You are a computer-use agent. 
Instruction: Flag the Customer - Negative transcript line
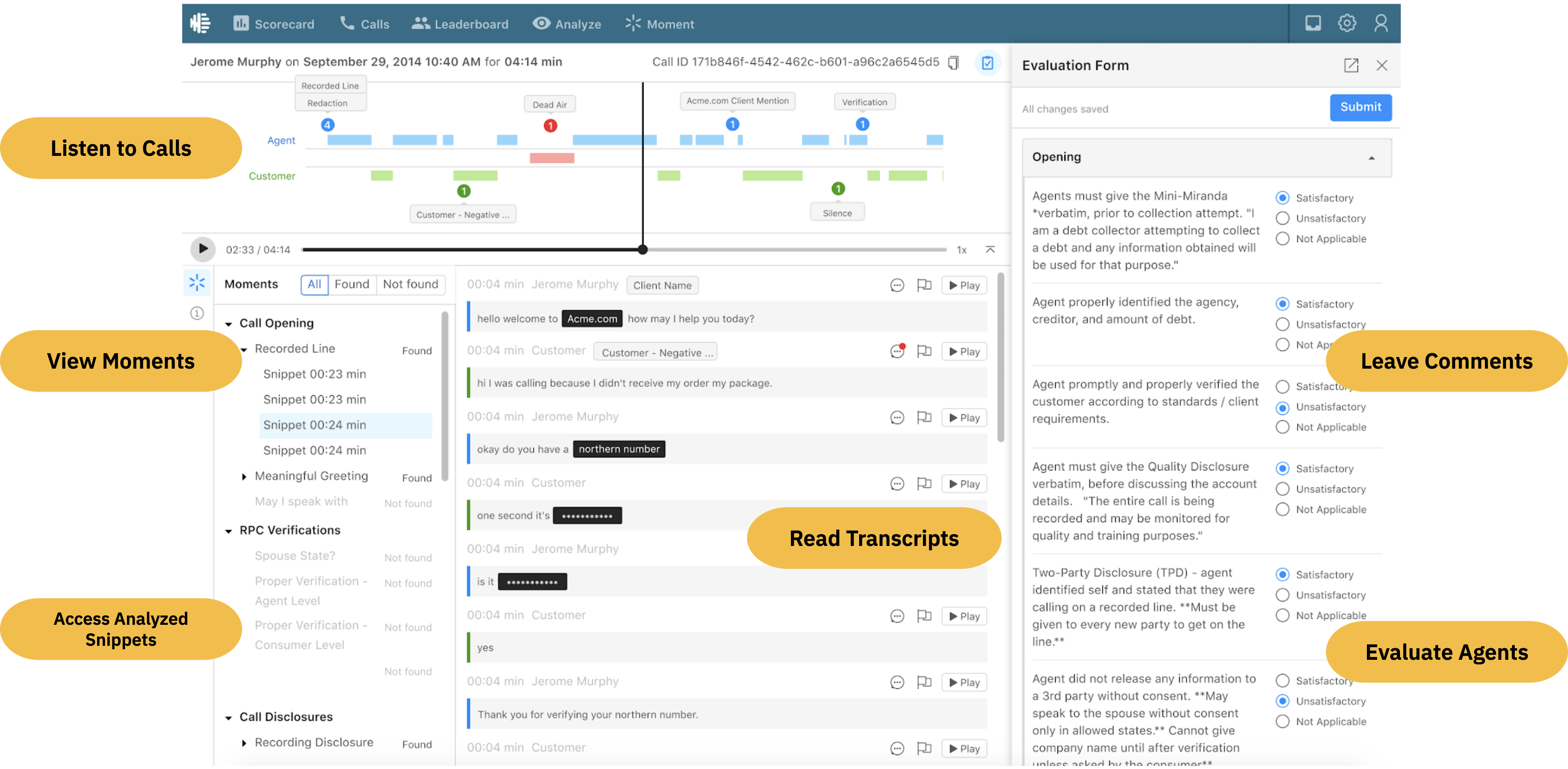(924, 351)
